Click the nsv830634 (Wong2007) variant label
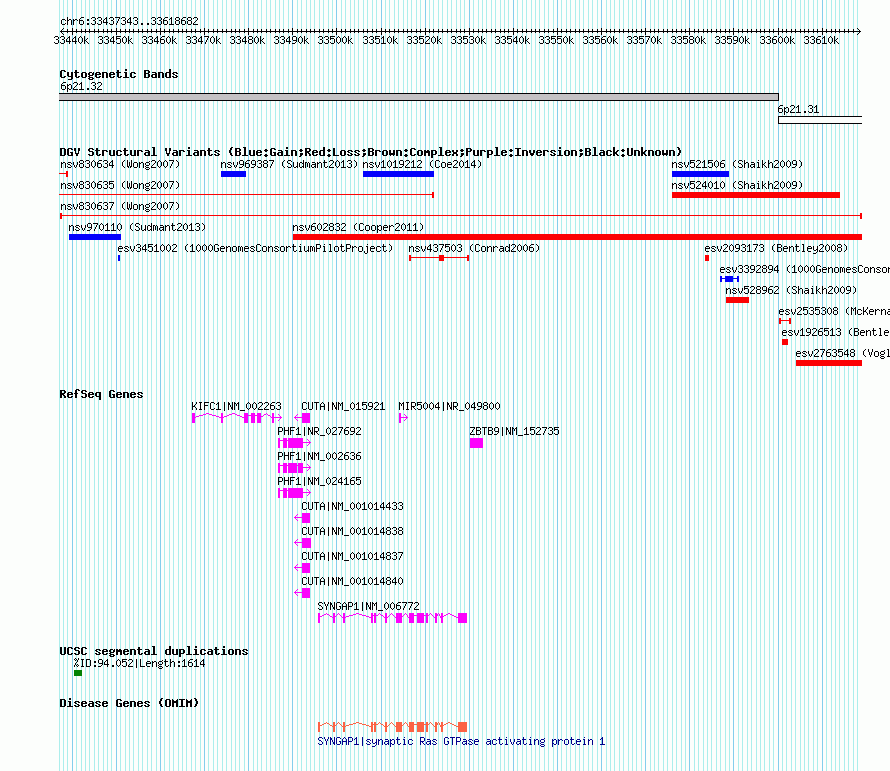Viewport: 890px width, 771px height. [120, 165]
